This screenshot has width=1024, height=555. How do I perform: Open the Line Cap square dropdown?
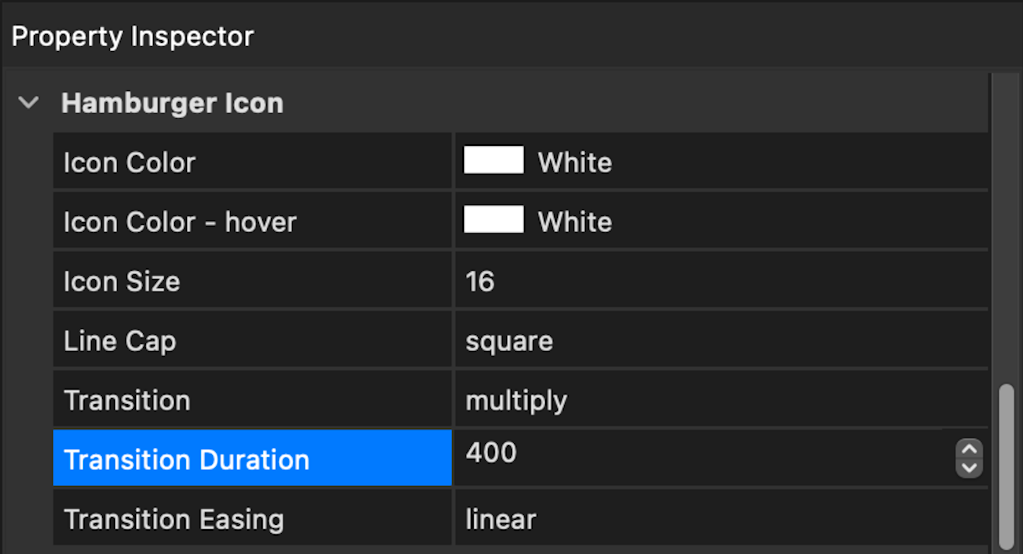(722, 340)
